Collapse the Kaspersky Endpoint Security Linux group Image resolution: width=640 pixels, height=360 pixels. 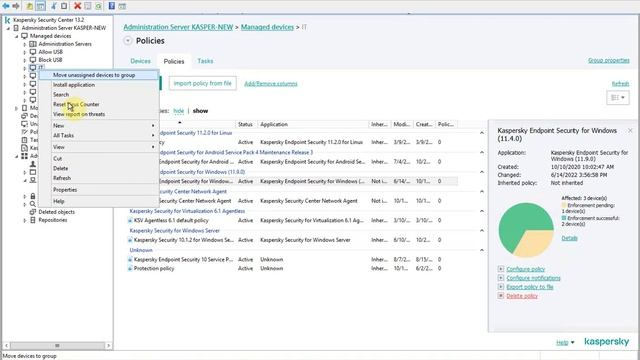tap(482, 133)
